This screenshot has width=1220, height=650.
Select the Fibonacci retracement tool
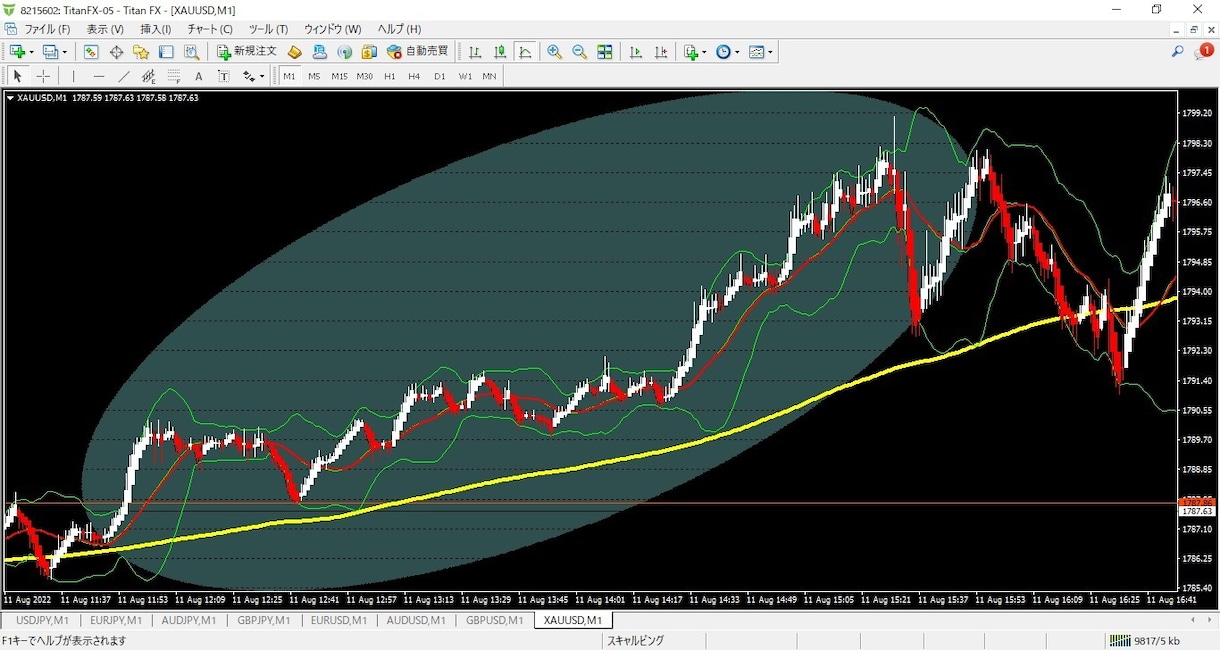(174, 76)
